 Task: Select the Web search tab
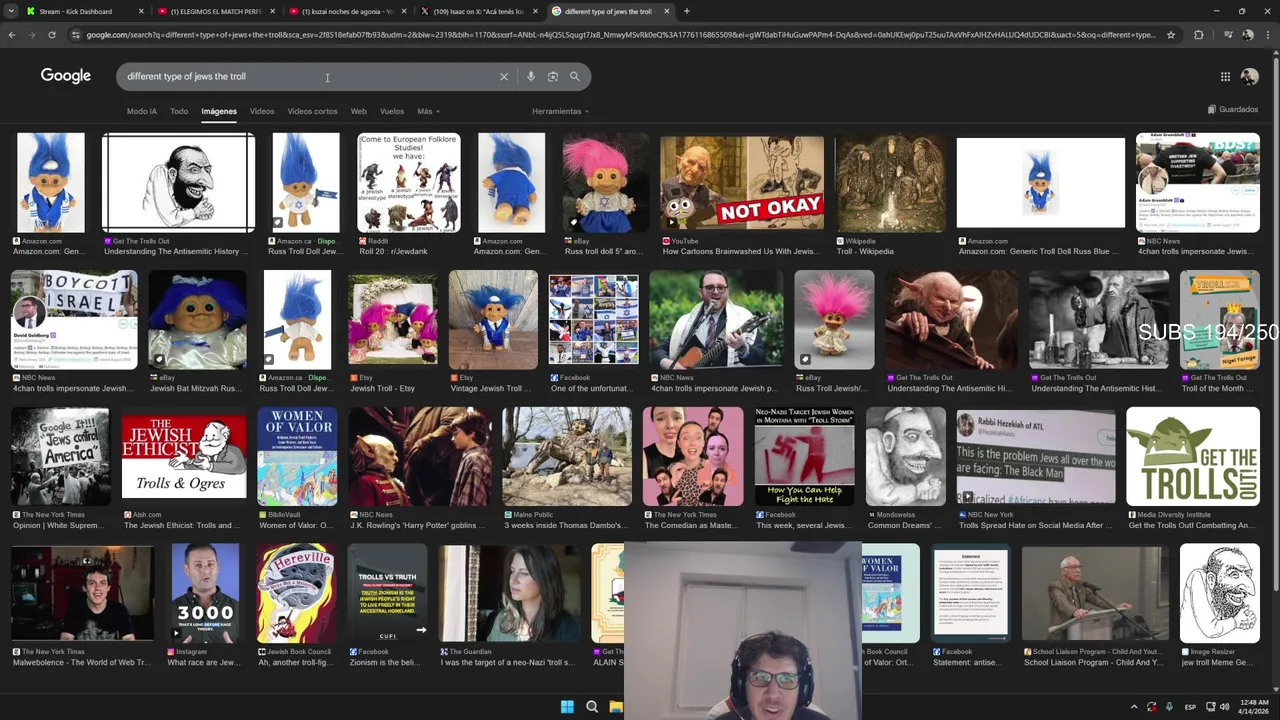pos(358,111)
